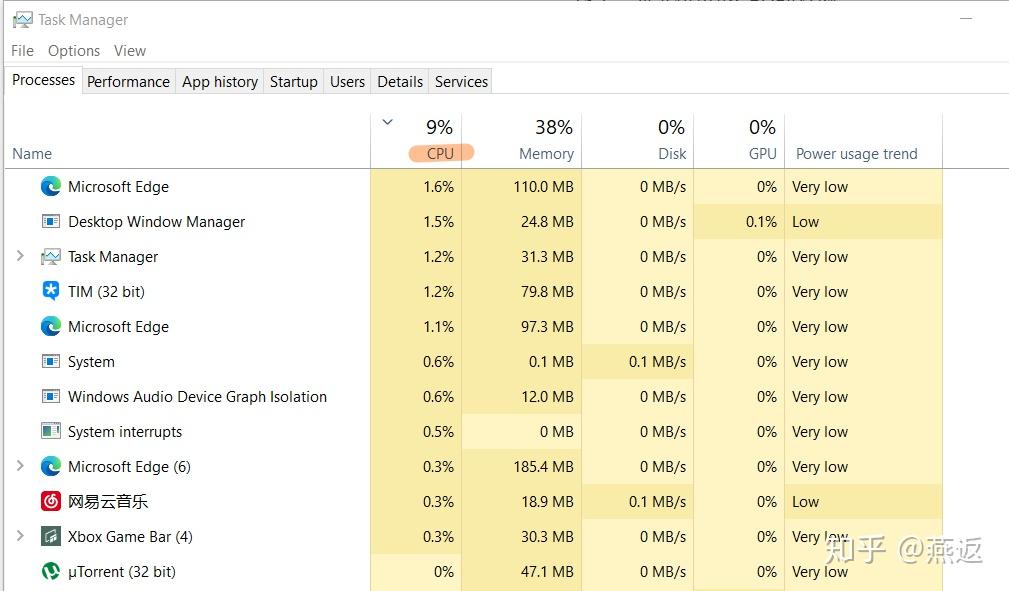Image resolution: width=1009 pixels, height=591 pixels.
Task: Sort by the GPU column header
Action: (x=763, y=154)
